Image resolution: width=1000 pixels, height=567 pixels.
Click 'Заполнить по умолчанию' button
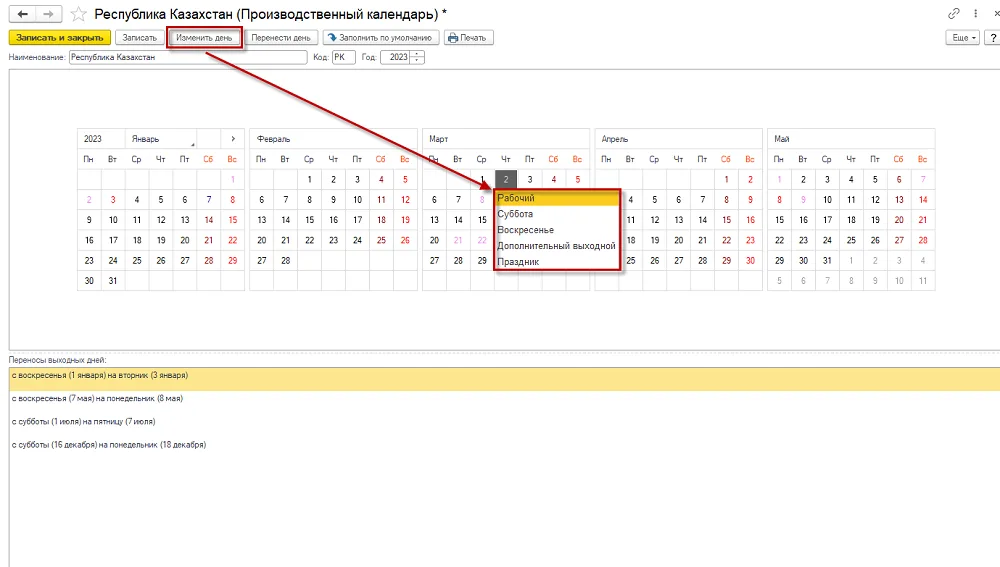click(x=381, y=38)
